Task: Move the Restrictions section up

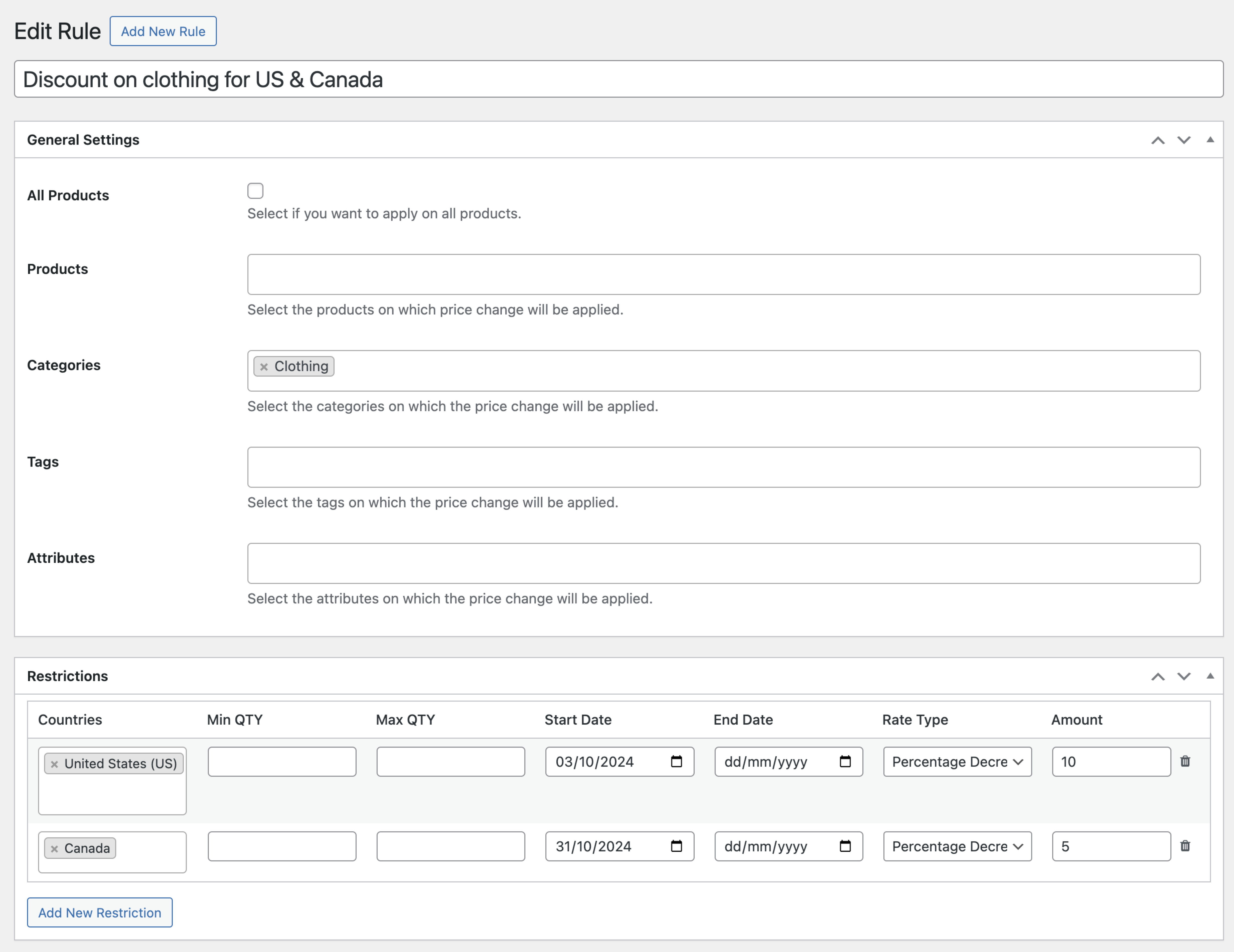Action: [1158, 676]
